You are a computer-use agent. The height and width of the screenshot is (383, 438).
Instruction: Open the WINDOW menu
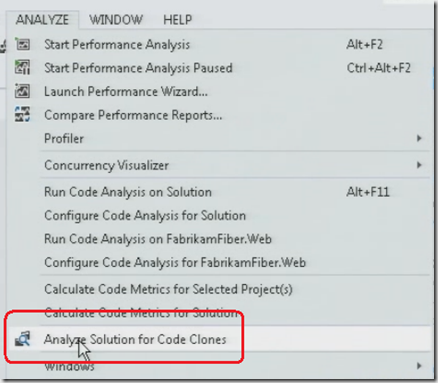click(116, 20)
